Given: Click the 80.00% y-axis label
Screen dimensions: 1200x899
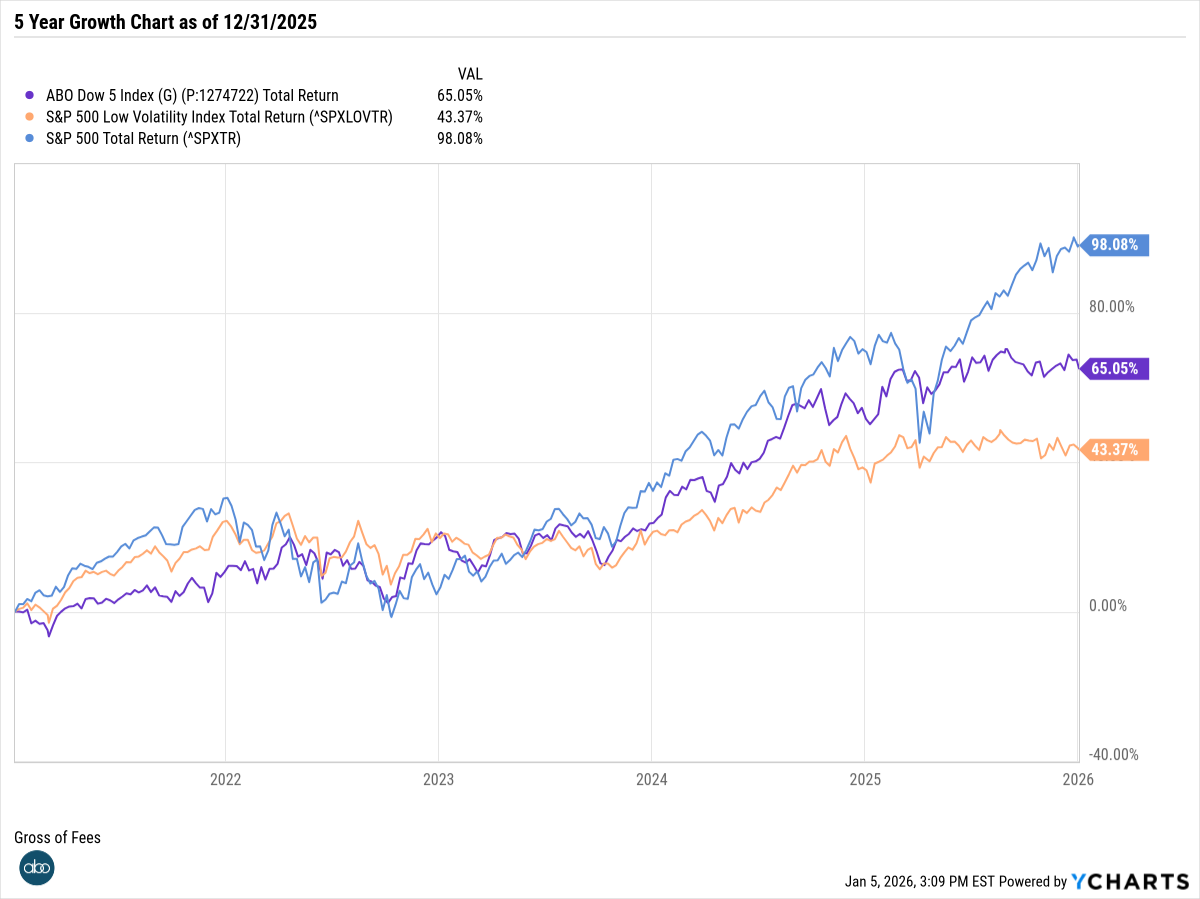Looking at the screenshot, I should coord(1112,306).
